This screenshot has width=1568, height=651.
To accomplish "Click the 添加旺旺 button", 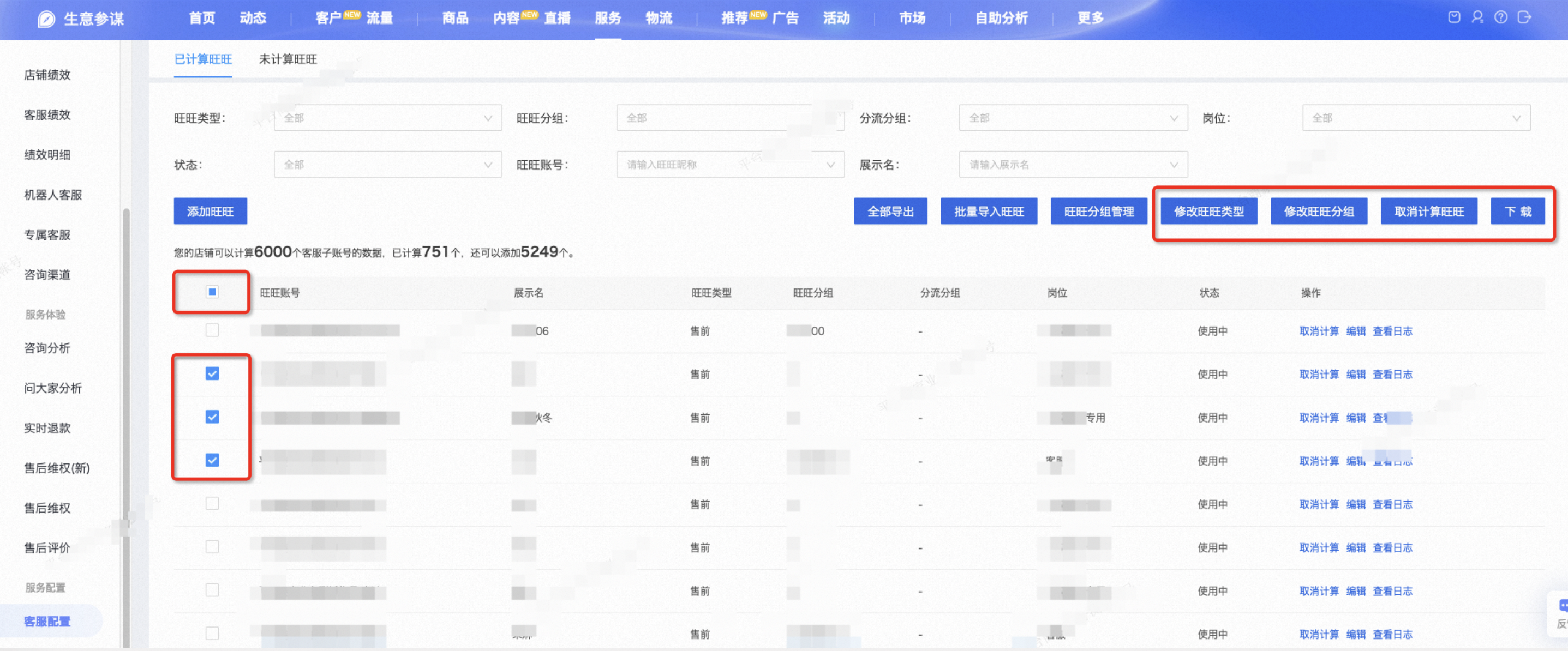I will point(210,211).
